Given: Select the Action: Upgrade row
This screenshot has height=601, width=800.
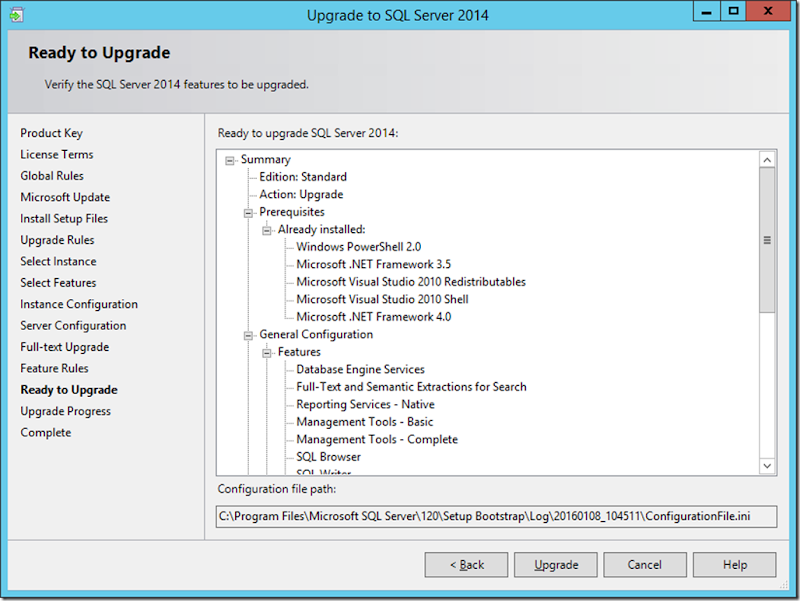Looking at the screenshot, I should [x=301, y=195].
